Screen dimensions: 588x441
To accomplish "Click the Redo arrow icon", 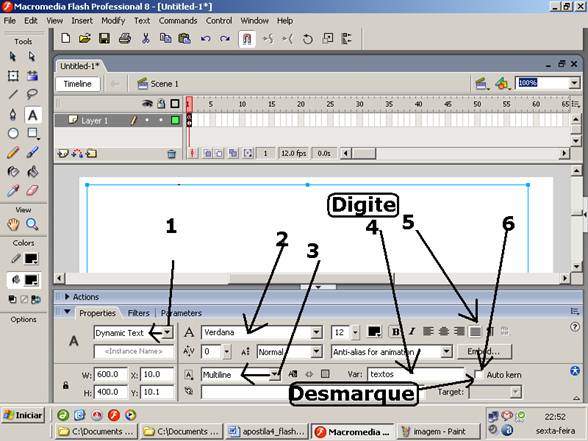I will click(225, 39).
